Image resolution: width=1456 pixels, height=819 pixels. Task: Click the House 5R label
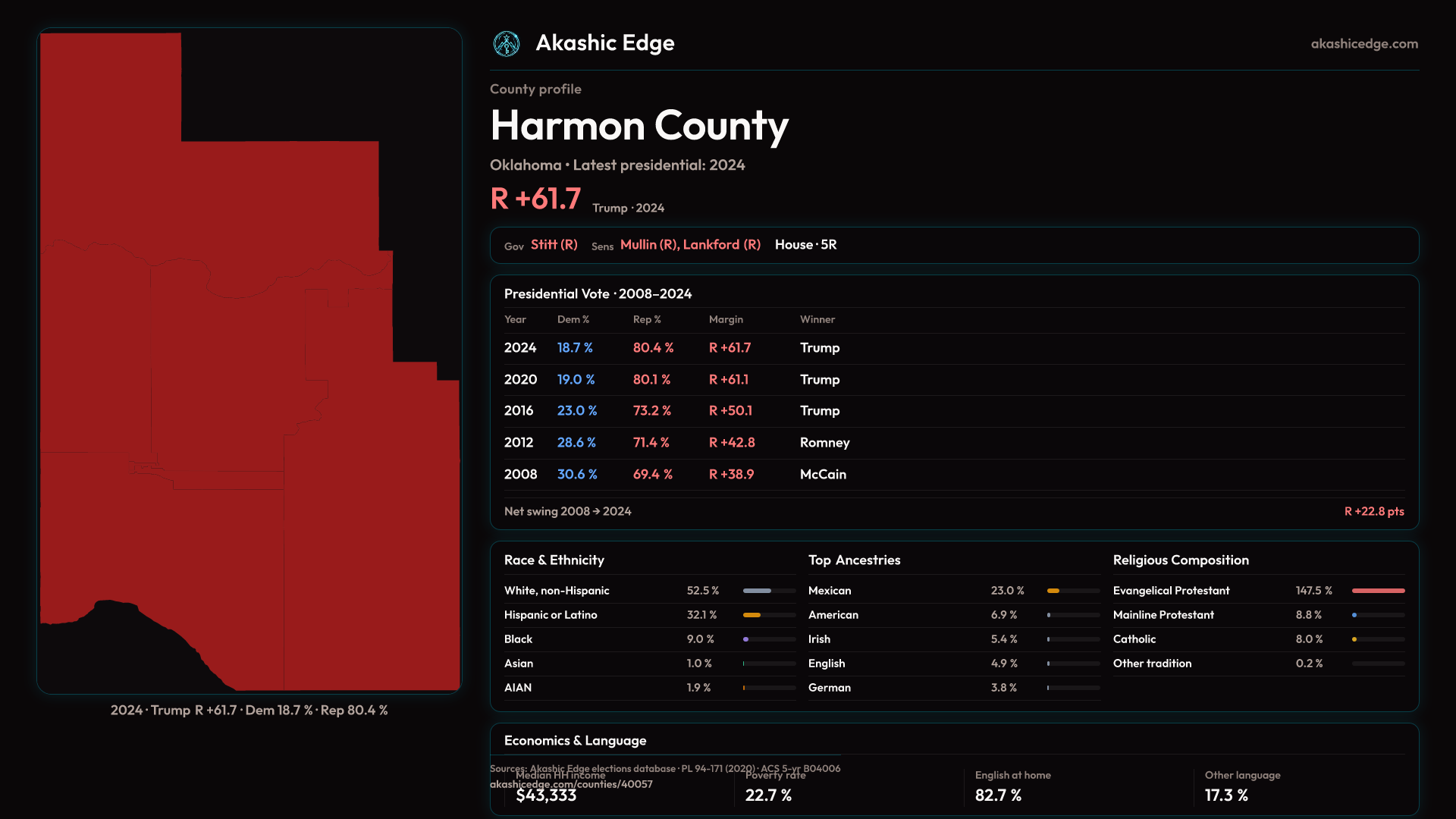[x=805, y=245]
